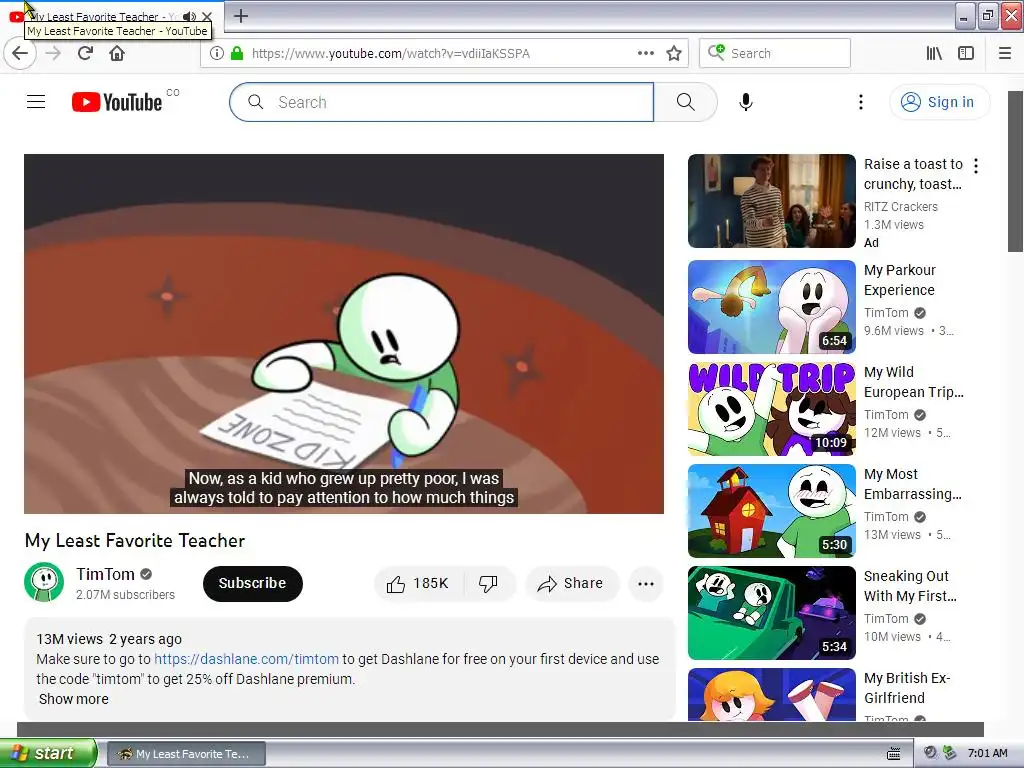Viewport: 1024px width, 768px height.
Task: Select My Least Favorite Te... taskbar item
Action: tap(186, 754)
